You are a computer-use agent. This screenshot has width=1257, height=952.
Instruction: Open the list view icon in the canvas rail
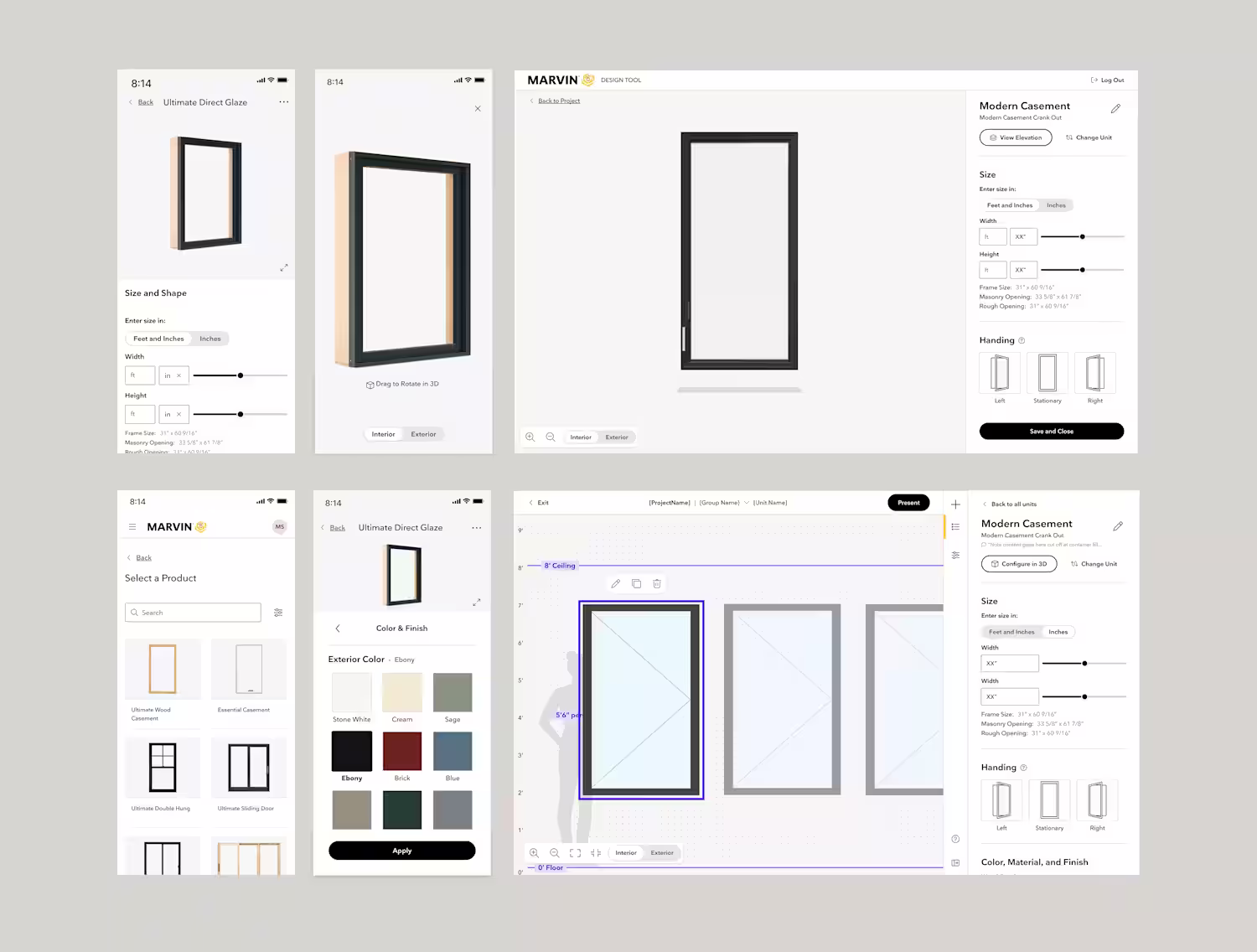tap(955, 527)
